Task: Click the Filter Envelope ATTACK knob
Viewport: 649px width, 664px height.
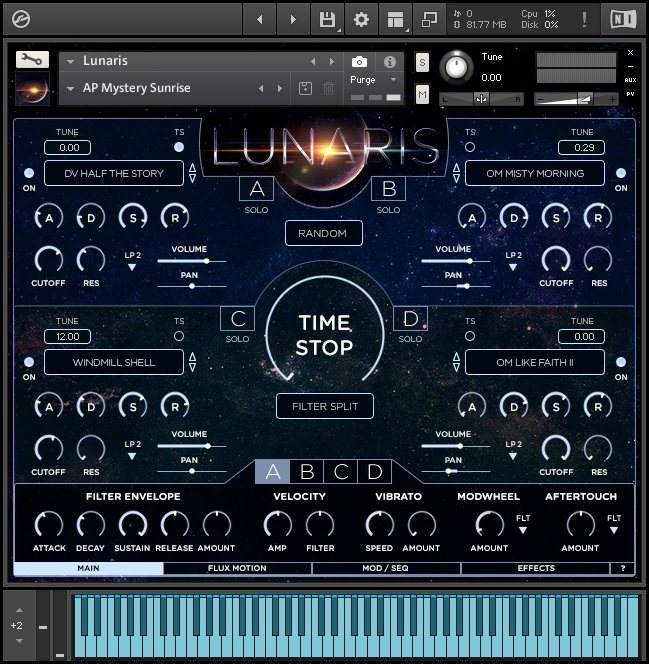Action: click(x=49, y=525)
